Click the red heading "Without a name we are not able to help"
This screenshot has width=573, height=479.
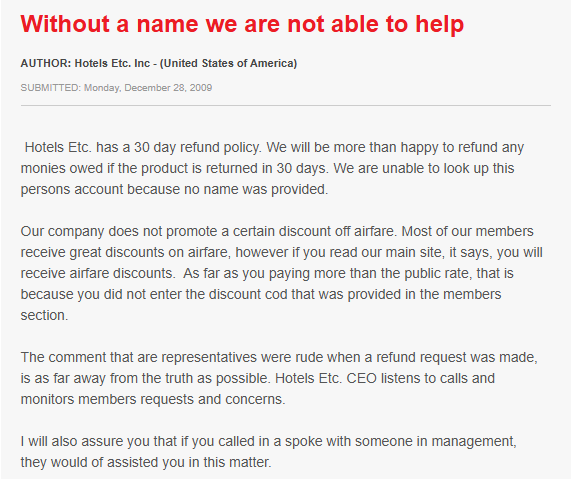click(242, 24)
